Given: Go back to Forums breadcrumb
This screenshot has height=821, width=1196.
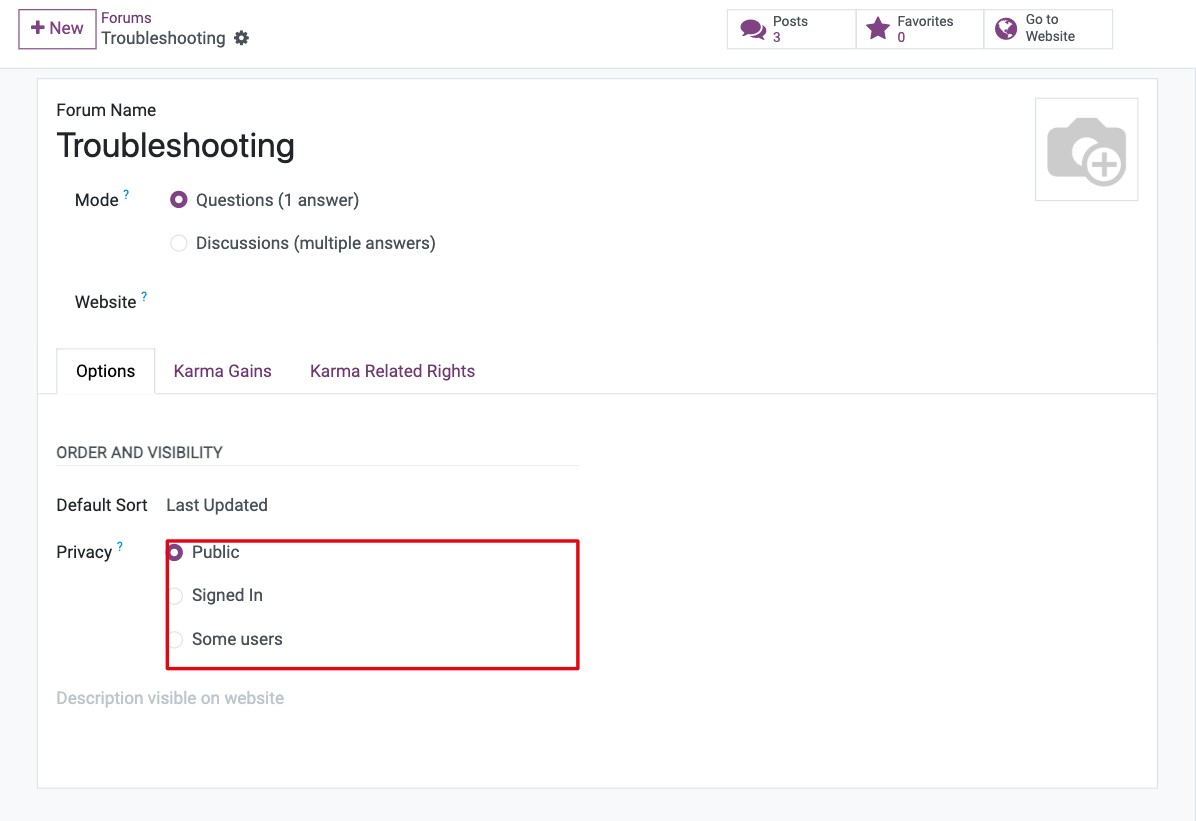Looking at the screenshot, I should (x=126, y=18).
